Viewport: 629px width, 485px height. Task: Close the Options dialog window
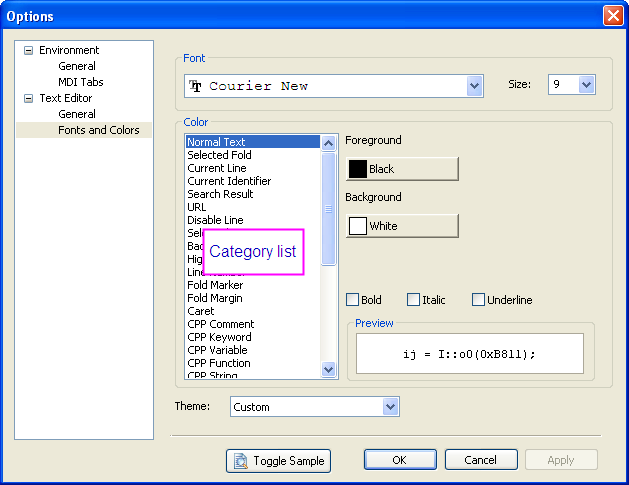[612, 15]
